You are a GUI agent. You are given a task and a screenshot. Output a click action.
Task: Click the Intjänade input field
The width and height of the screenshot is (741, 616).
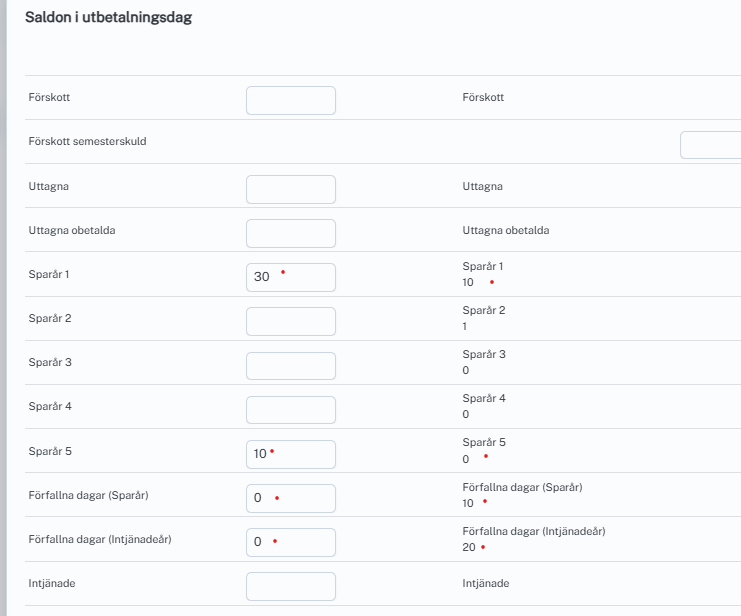(x=290, y=585)
